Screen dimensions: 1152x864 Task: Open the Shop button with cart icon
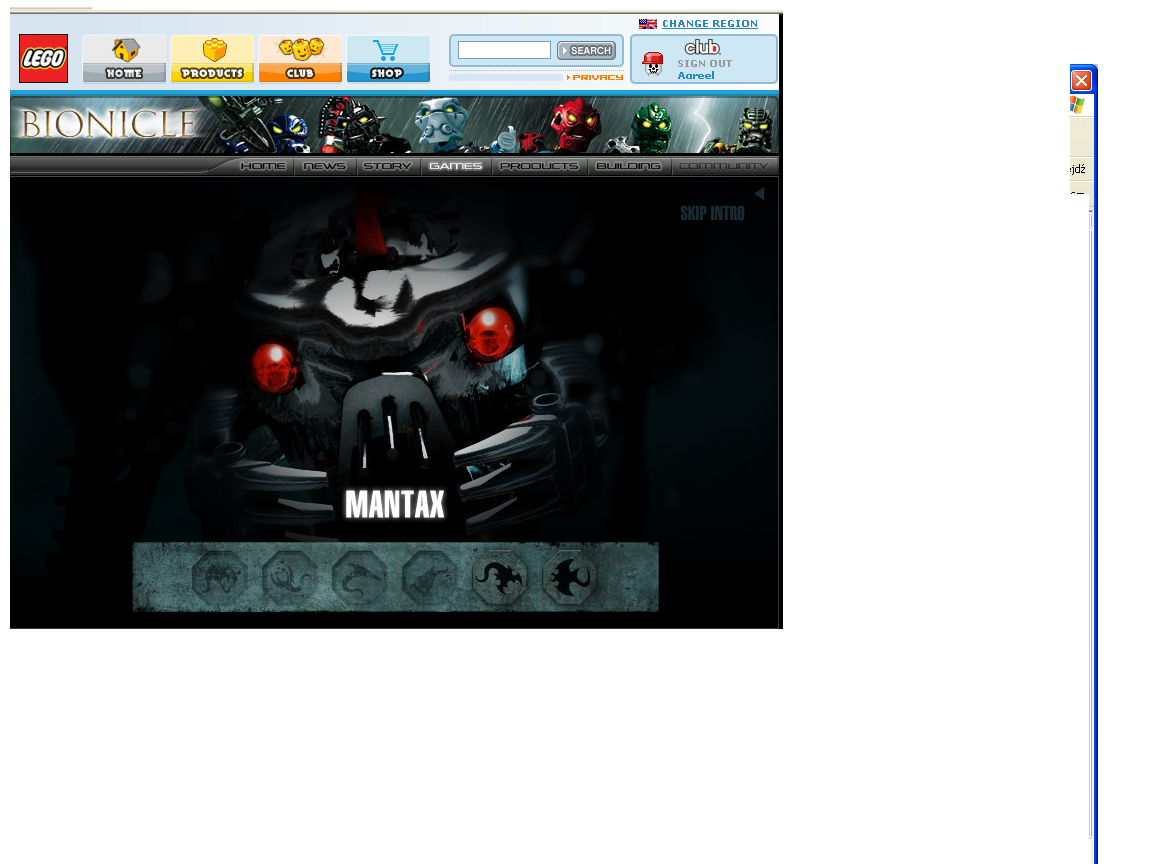coord(388,59)
